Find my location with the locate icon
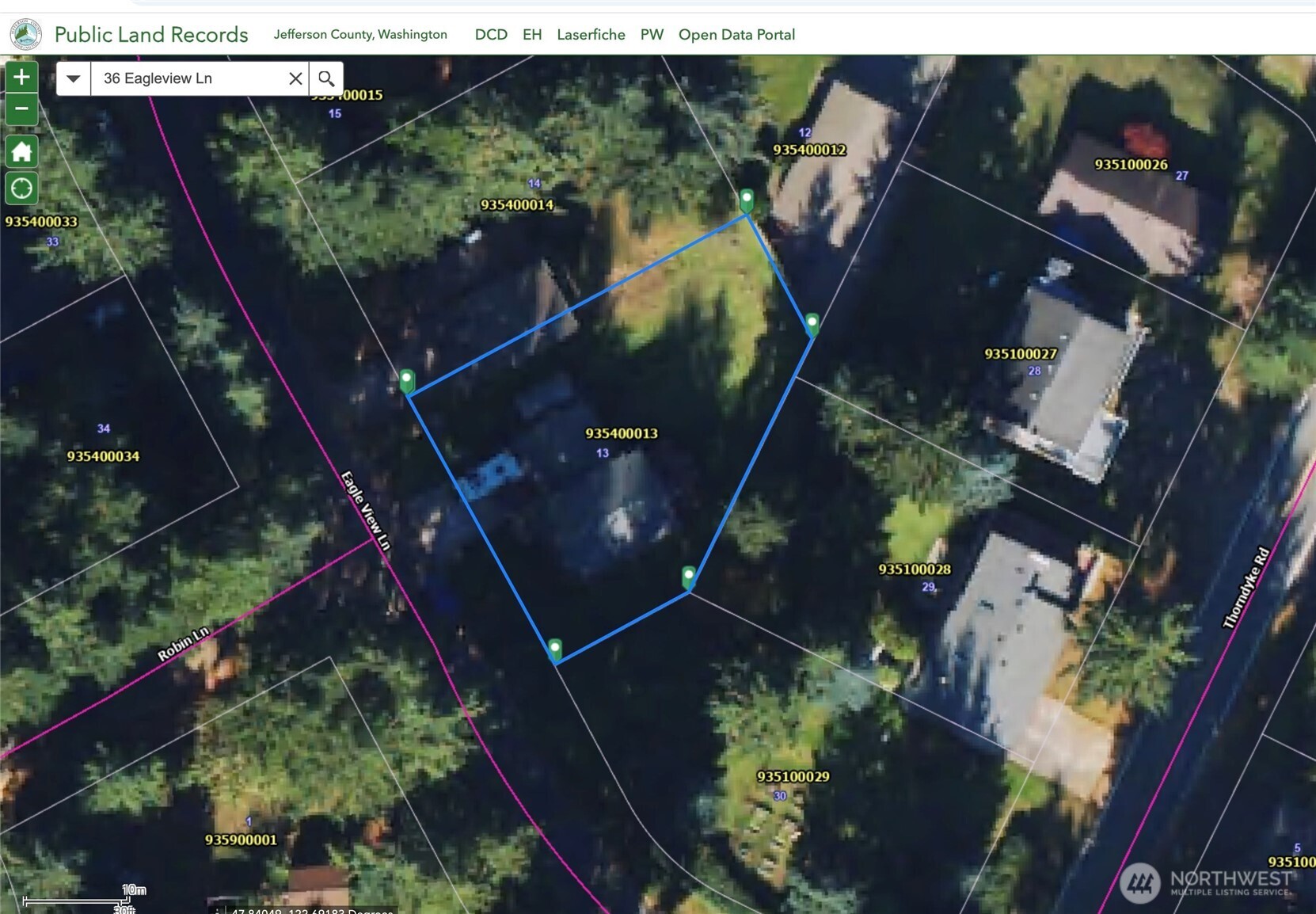The height and width of the screenshot is (914, 1316). coord(22,189)
